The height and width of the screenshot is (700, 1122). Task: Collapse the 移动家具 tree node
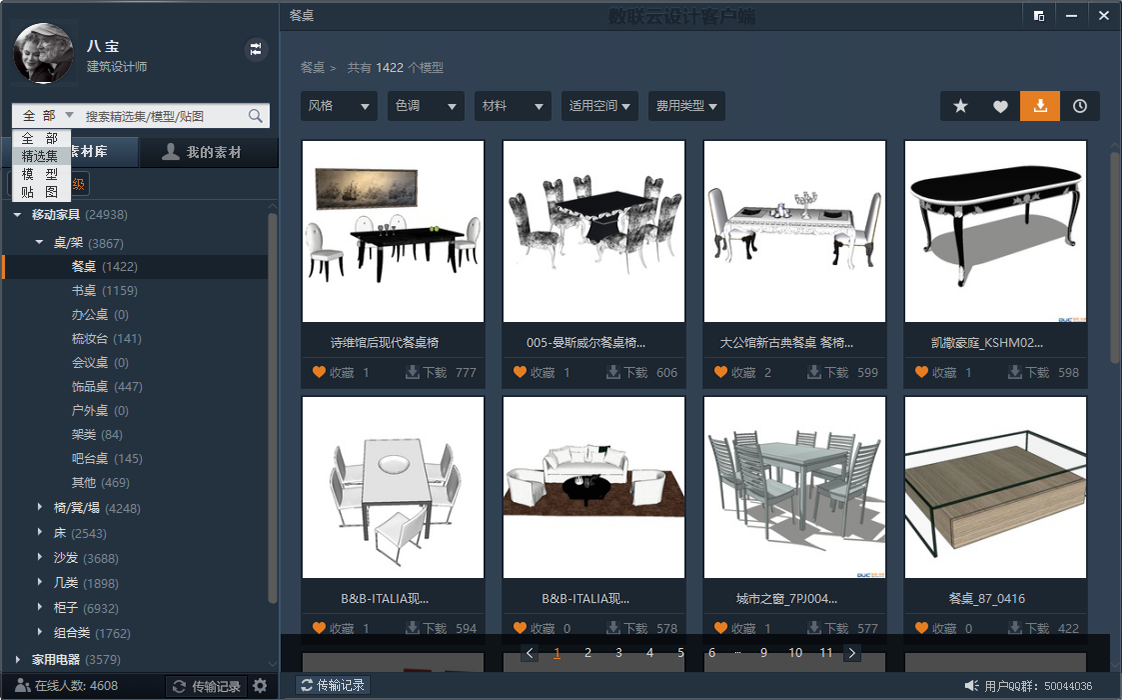17,215
